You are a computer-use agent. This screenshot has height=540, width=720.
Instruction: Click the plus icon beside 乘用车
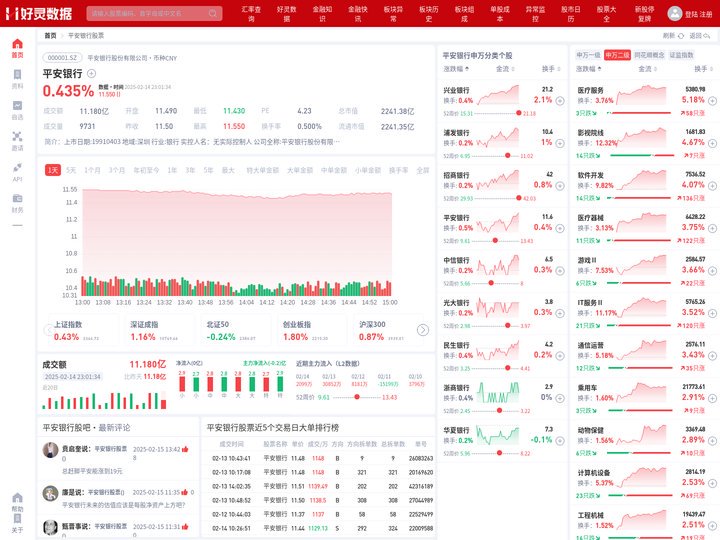712,398
